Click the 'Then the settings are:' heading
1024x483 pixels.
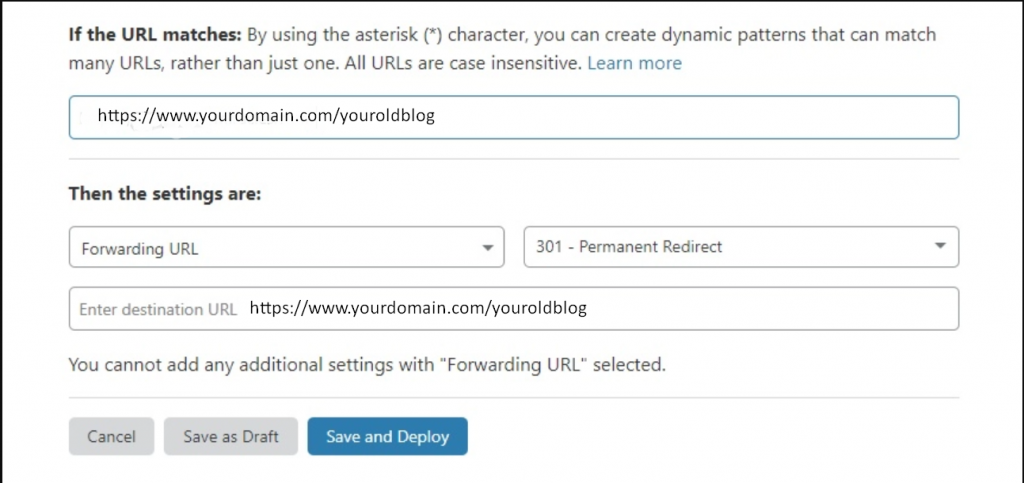[x=165, y=194]
